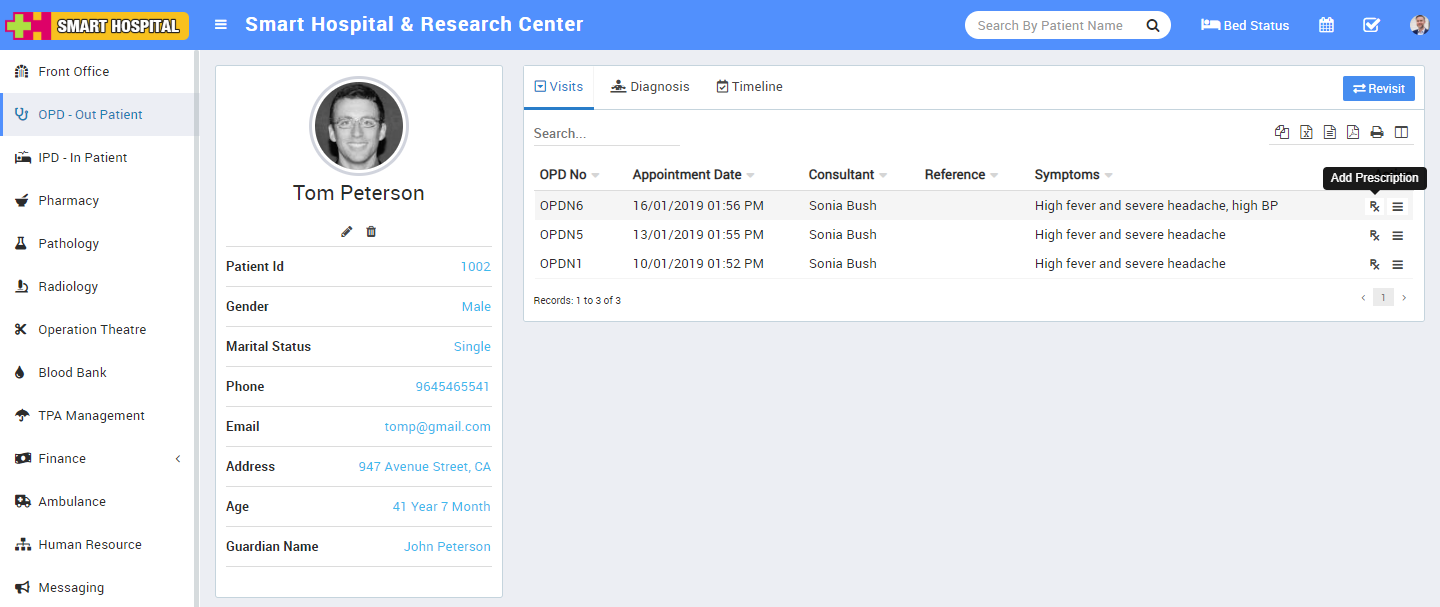This screenshot has width=1440, height=607.
Task: Open the Timeline tab
Action: [748, 86]
